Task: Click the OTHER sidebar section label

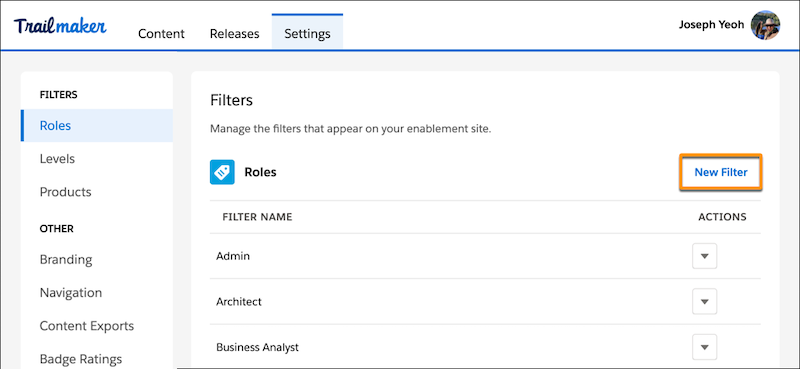Action: click(x=57, y=229)
